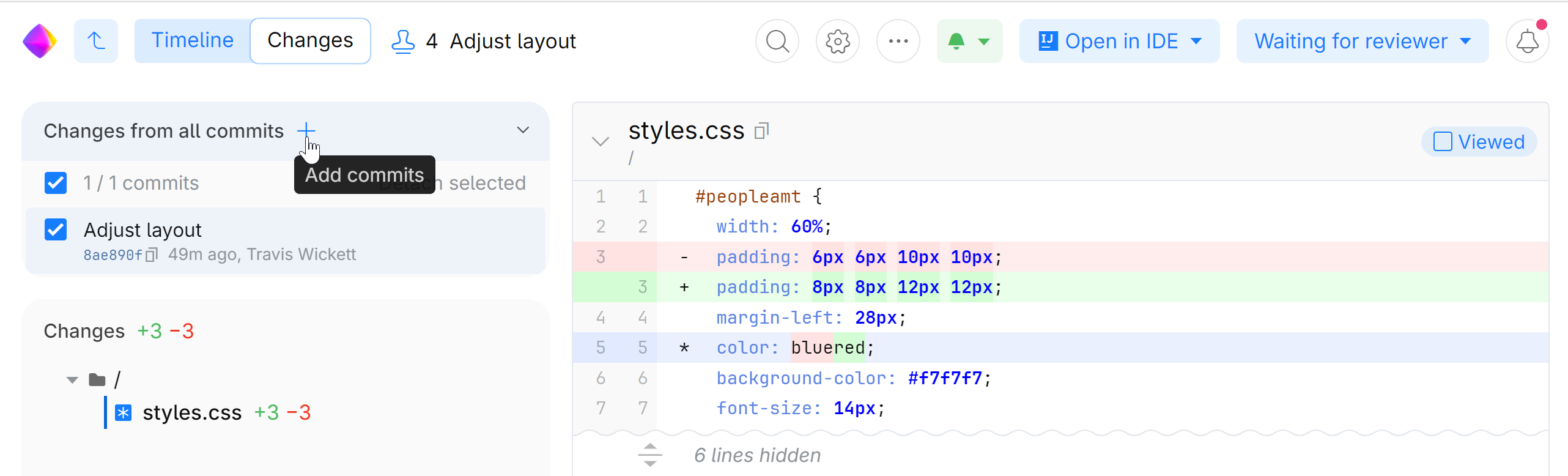Screen dimensions: 1568x476
Task: Click the styles.css file title in the diff header
Action: (686, 130)
